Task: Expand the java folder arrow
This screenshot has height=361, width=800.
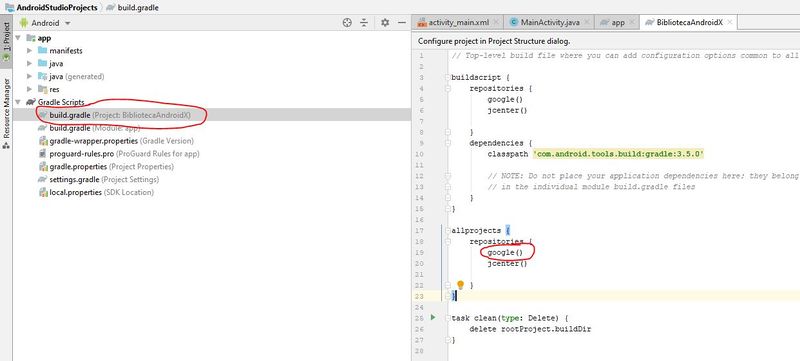Action: (x=29, y=64)
